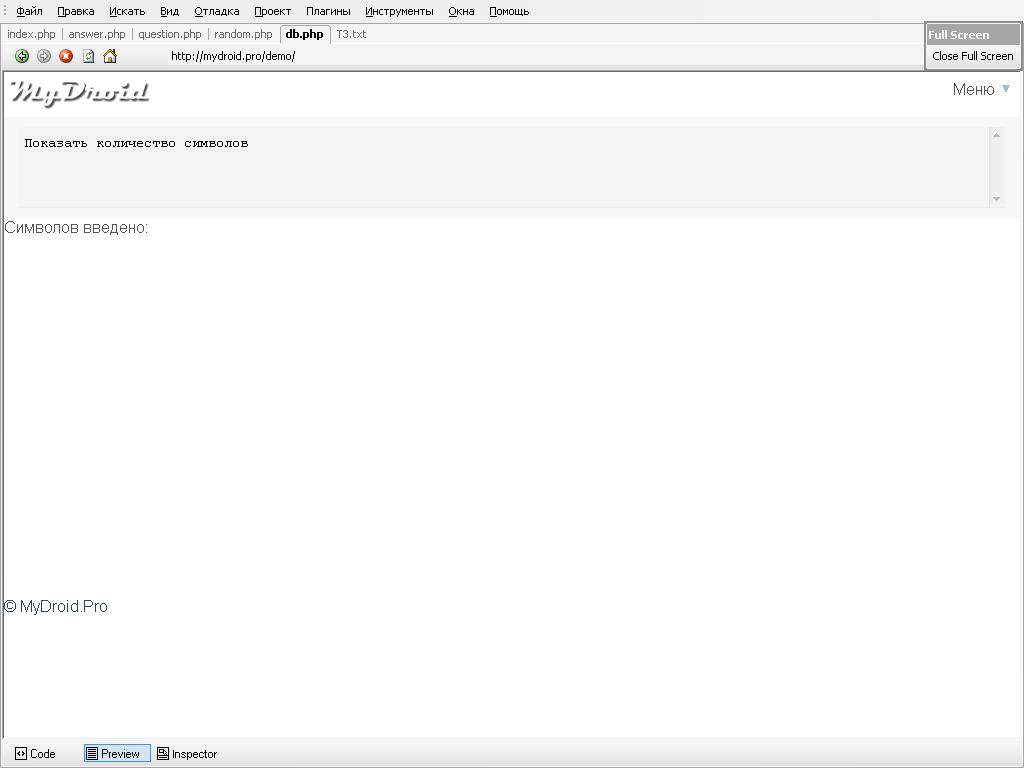Click the Full Screen panel title
The image size is (1024, 768).
click(x=959, y=35)
